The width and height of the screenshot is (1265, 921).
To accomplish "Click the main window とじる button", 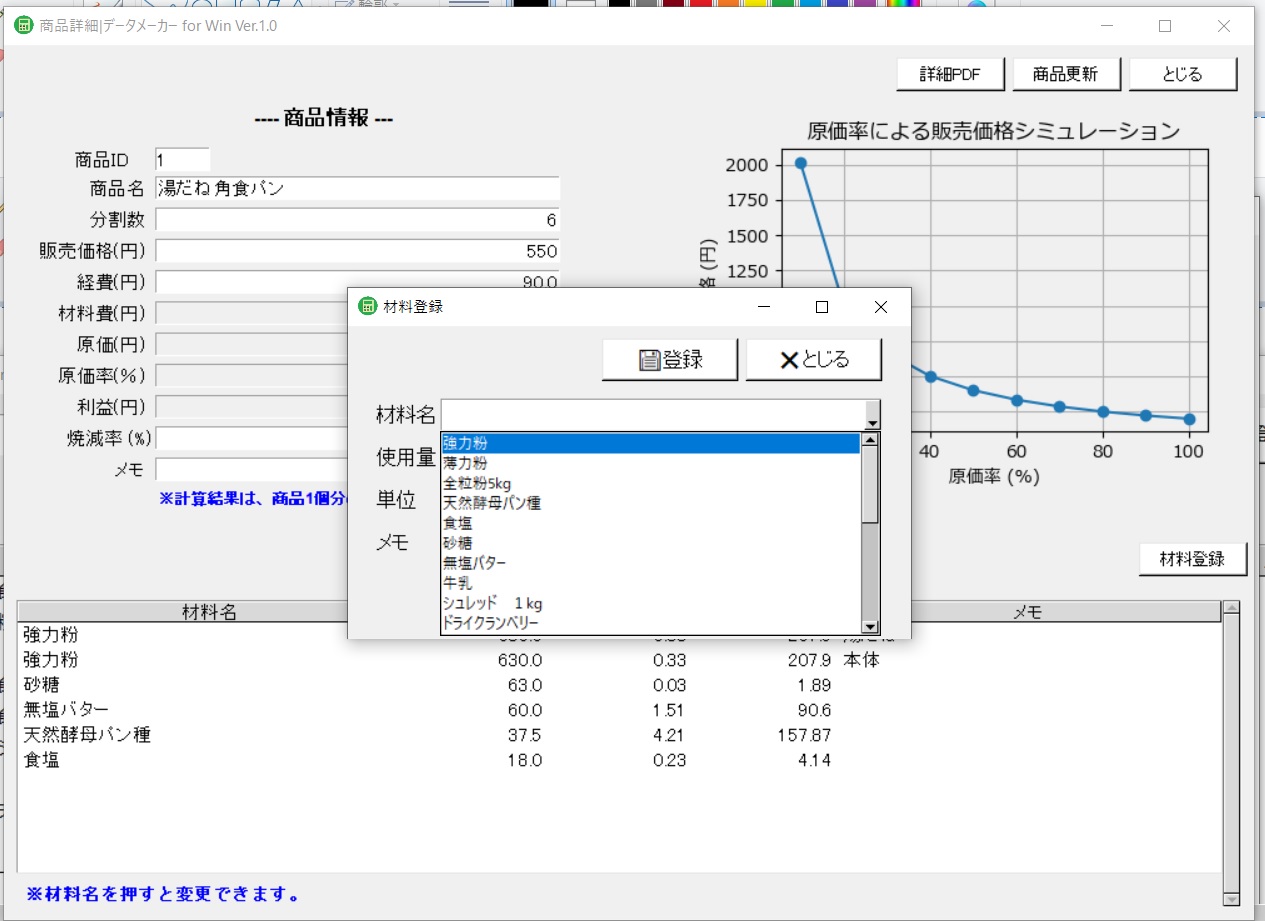I will (1183, 74).
